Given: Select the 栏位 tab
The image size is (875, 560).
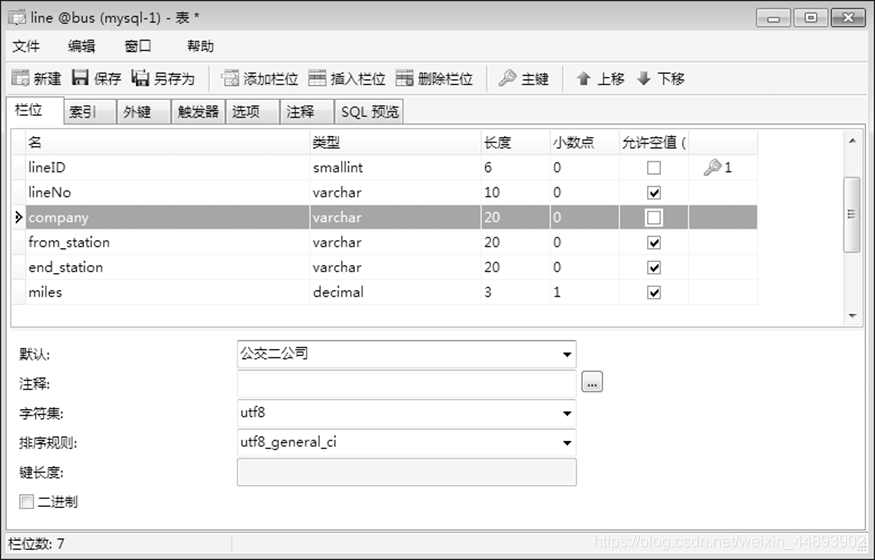Looking at the screenshot, I should click(35, 110).
